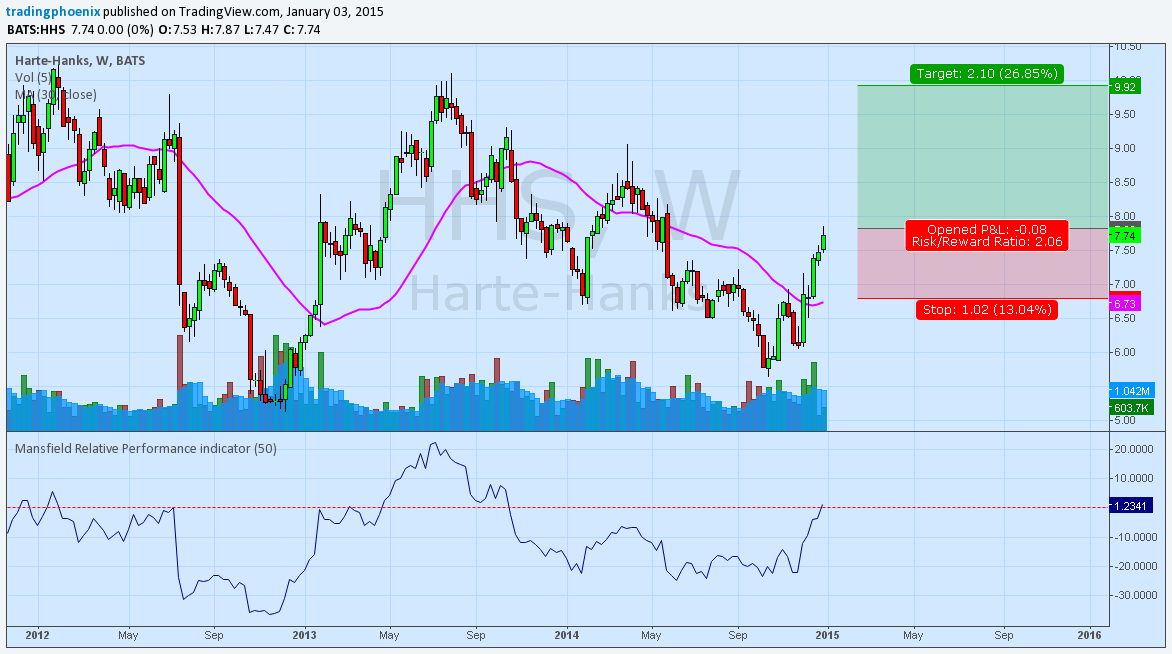Screen dimensions: 1172x654
Task: Click the BATS:HHS ticker symbol text
Action: pyautogui.click(x=37, y=30)
